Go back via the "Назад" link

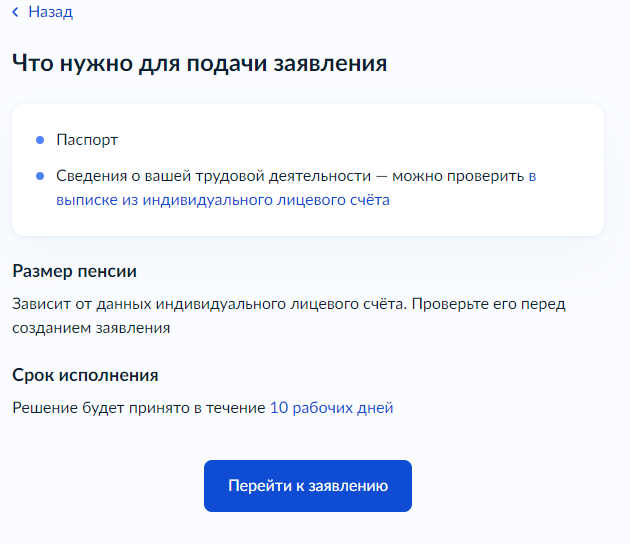(x=50, y=13)
